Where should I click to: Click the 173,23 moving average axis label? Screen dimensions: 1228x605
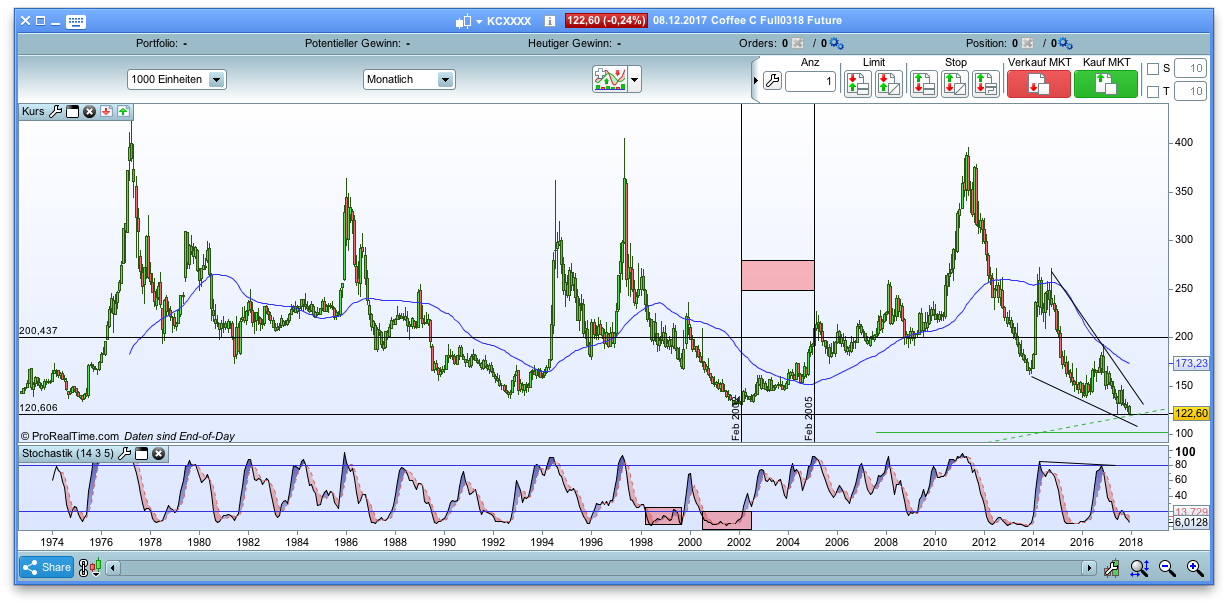point(1190,363)
